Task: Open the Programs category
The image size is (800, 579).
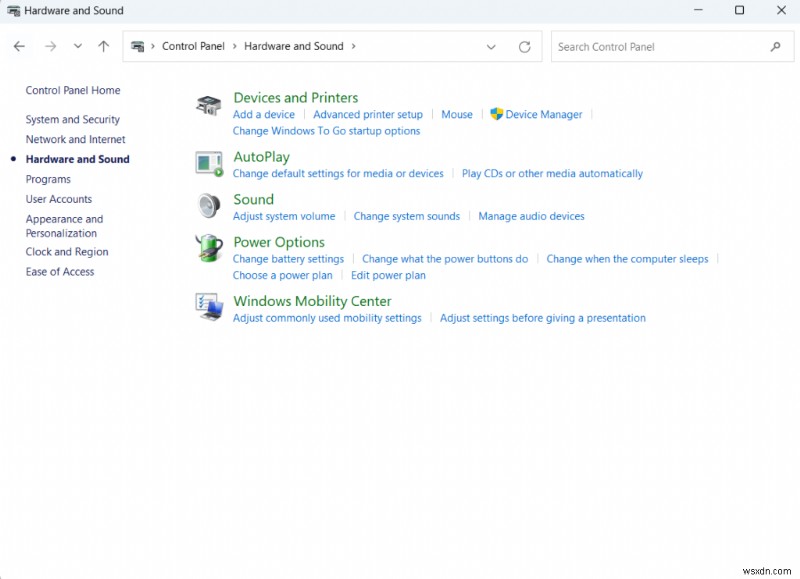Action: (x=48, y=180)
